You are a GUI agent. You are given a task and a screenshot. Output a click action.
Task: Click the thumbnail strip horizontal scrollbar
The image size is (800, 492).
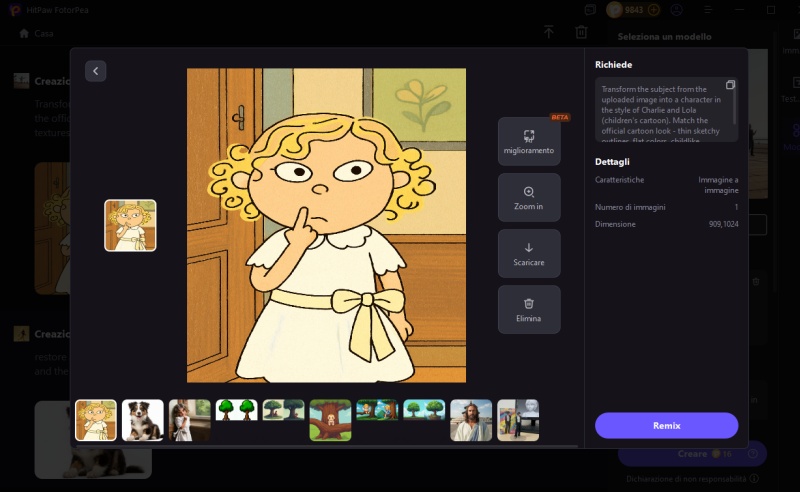[327, 446]
